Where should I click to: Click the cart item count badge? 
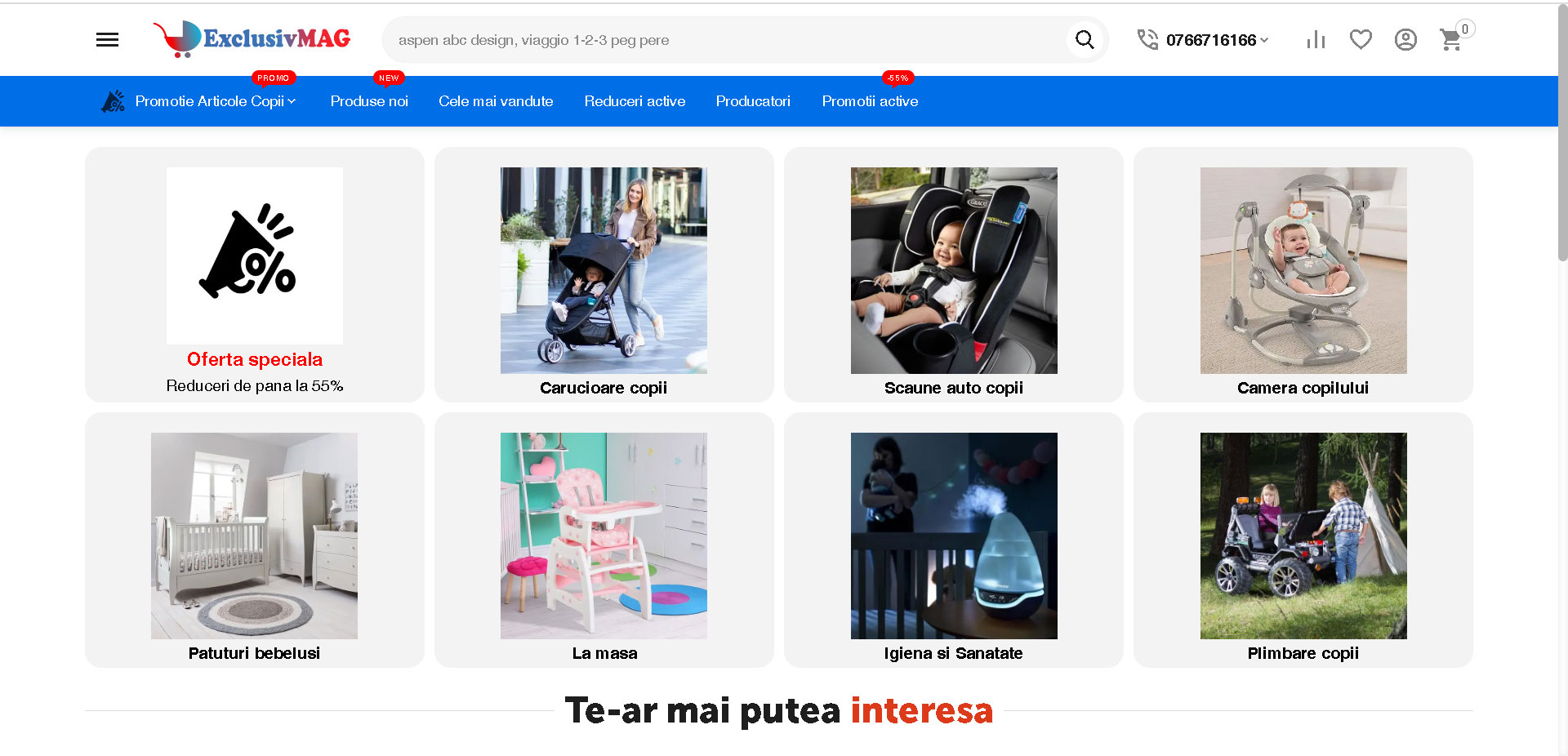tap(1465, 29)
